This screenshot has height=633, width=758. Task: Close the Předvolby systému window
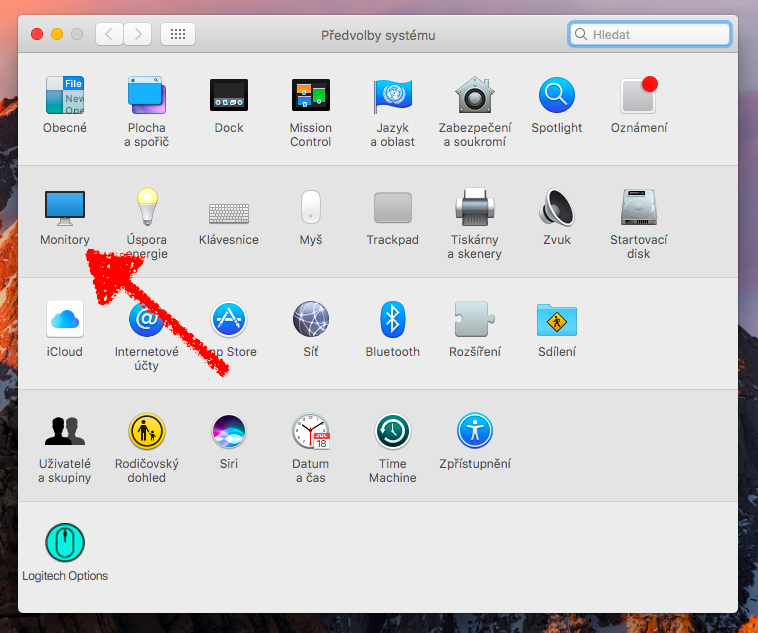point(37,34)
